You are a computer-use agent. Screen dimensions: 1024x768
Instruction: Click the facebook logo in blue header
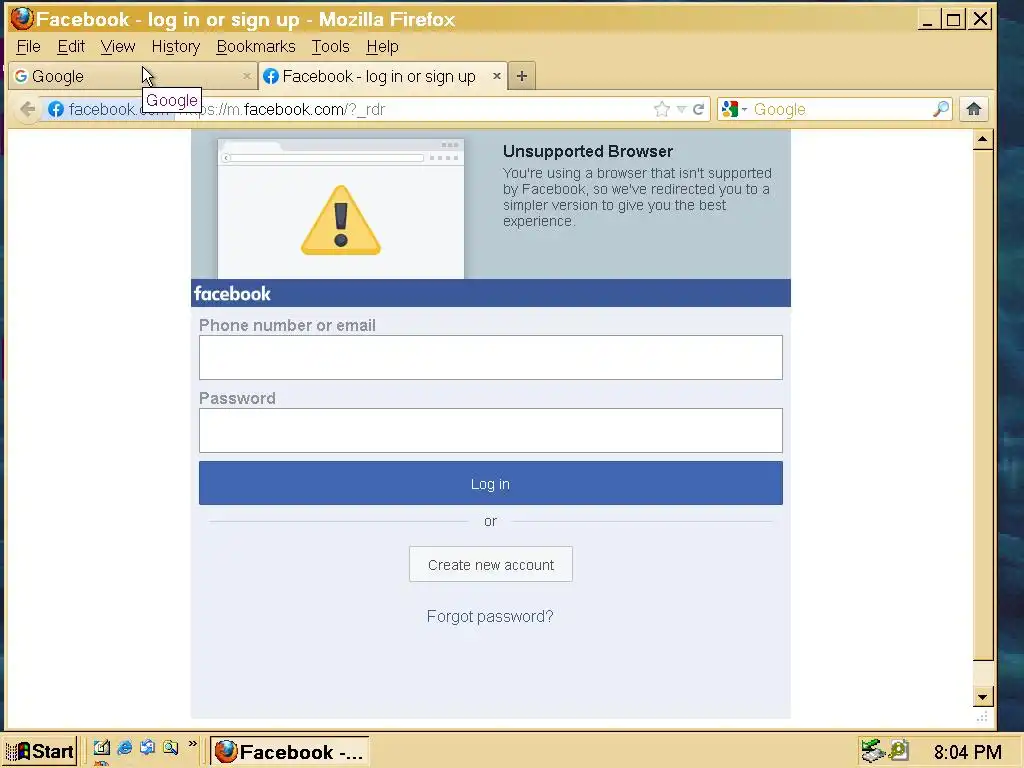coord(232,294)
